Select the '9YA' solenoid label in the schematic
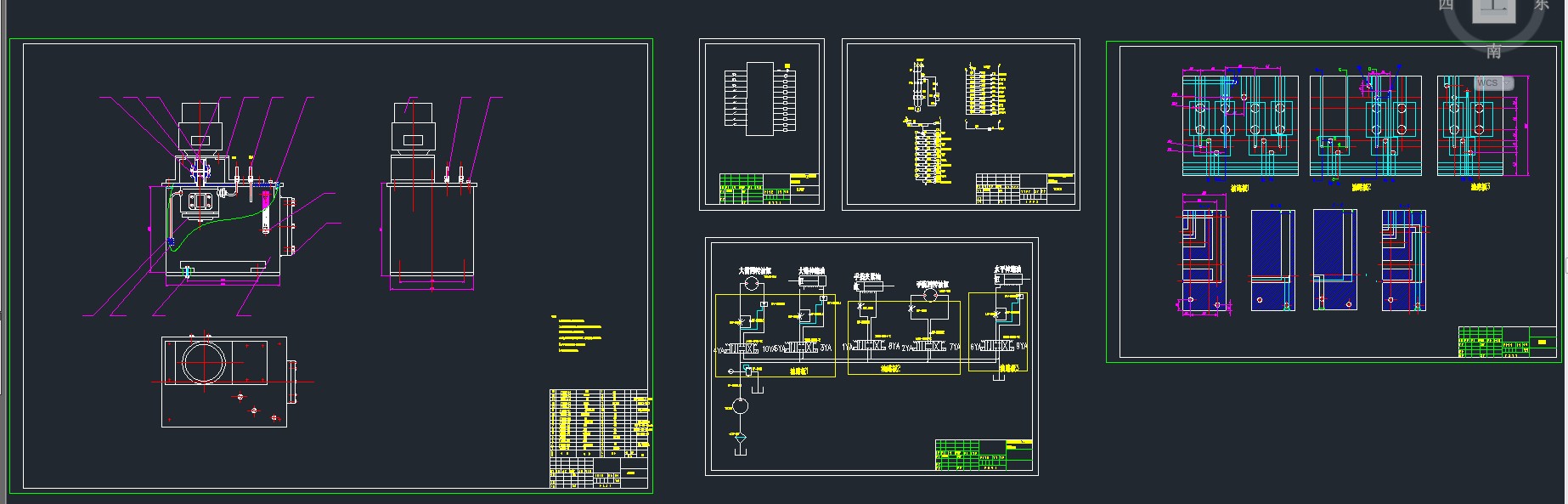 (x=1021, y=347)
